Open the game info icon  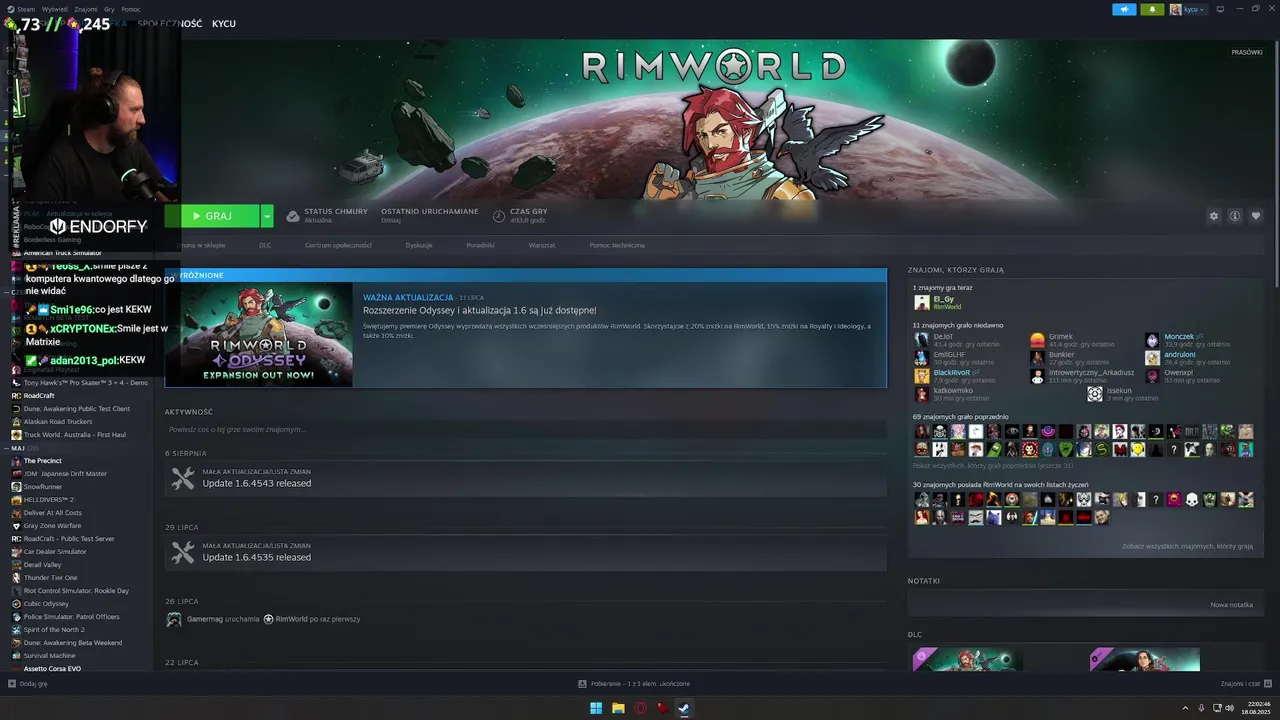pos(1235,216)
